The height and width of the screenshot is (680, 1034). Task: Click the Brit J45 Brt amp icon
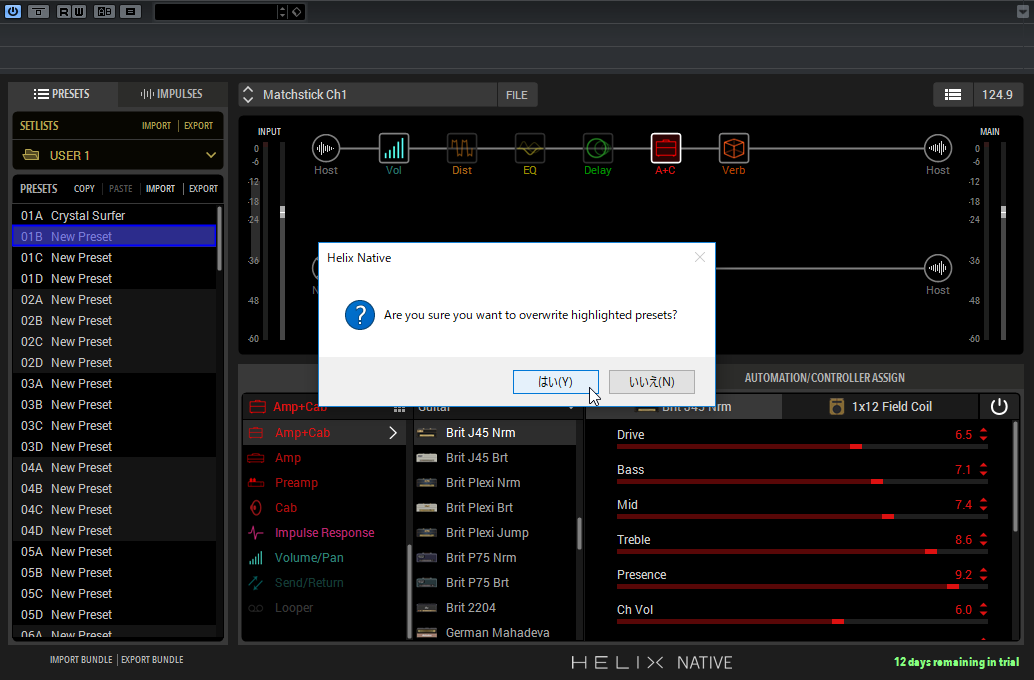427,458
